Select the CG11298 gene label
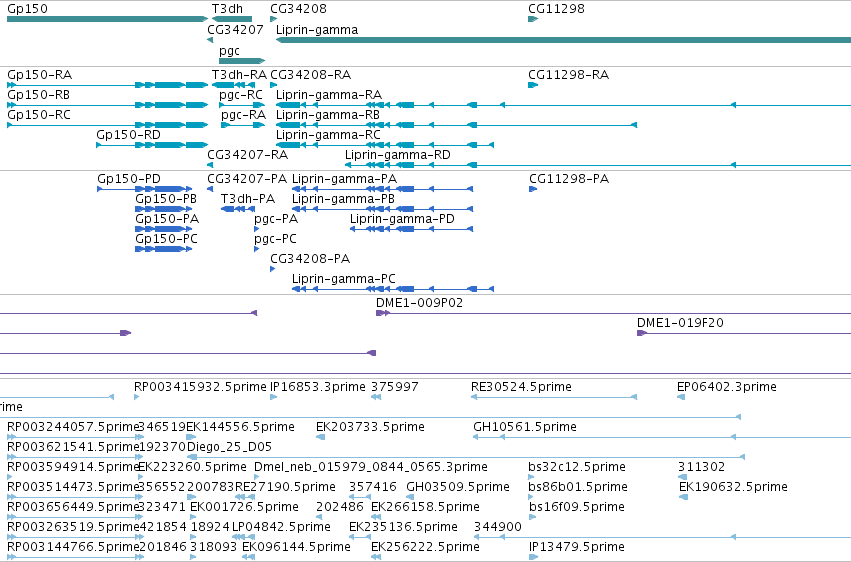The width and height of the screenshot is (851, 562). (556, 9)
